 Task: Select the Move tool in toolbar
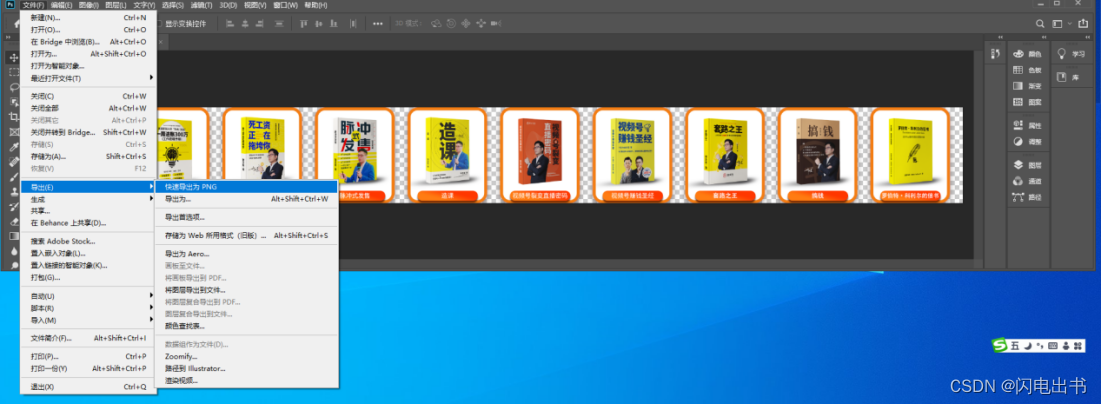[x=13, y=58]
